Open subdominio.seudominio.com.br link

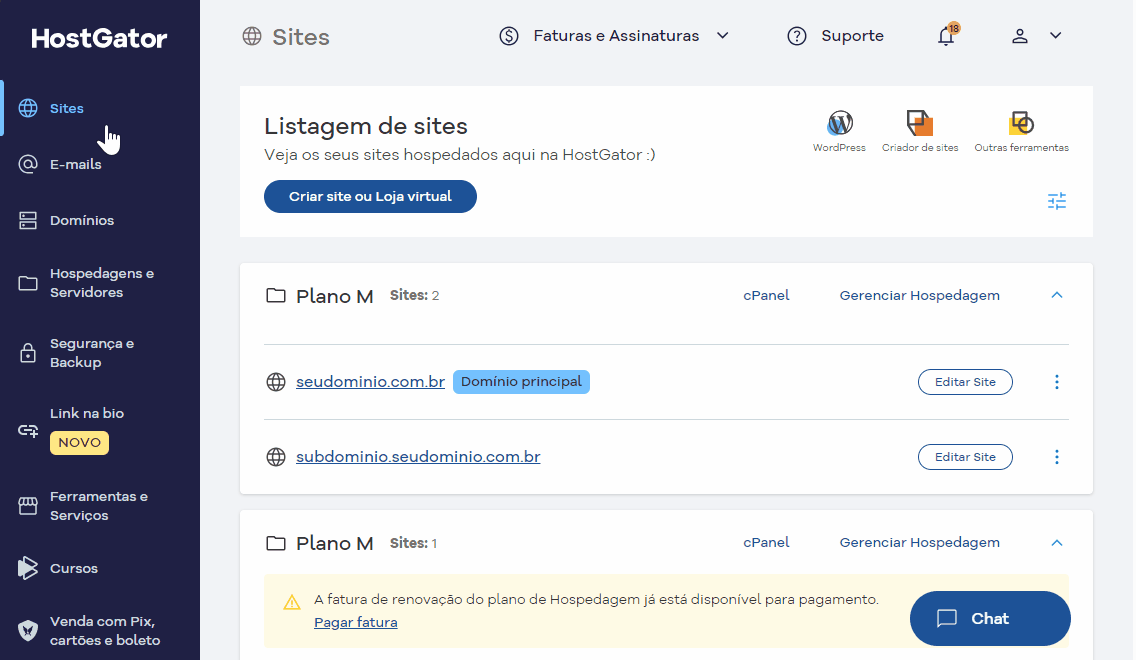point(418,457)
